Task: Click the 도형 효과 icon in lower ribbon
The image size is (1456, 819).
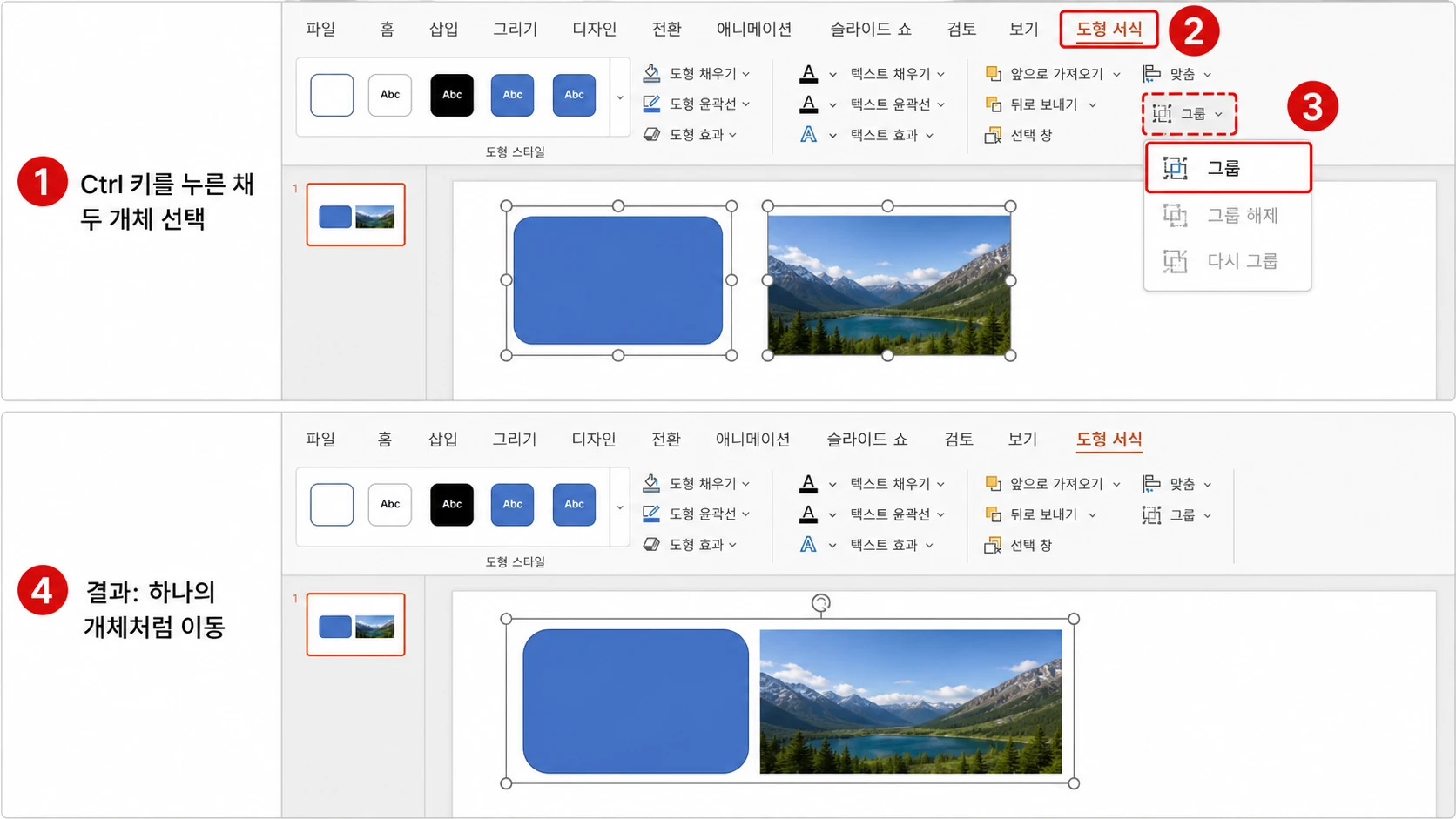Action: click(651, 544)
